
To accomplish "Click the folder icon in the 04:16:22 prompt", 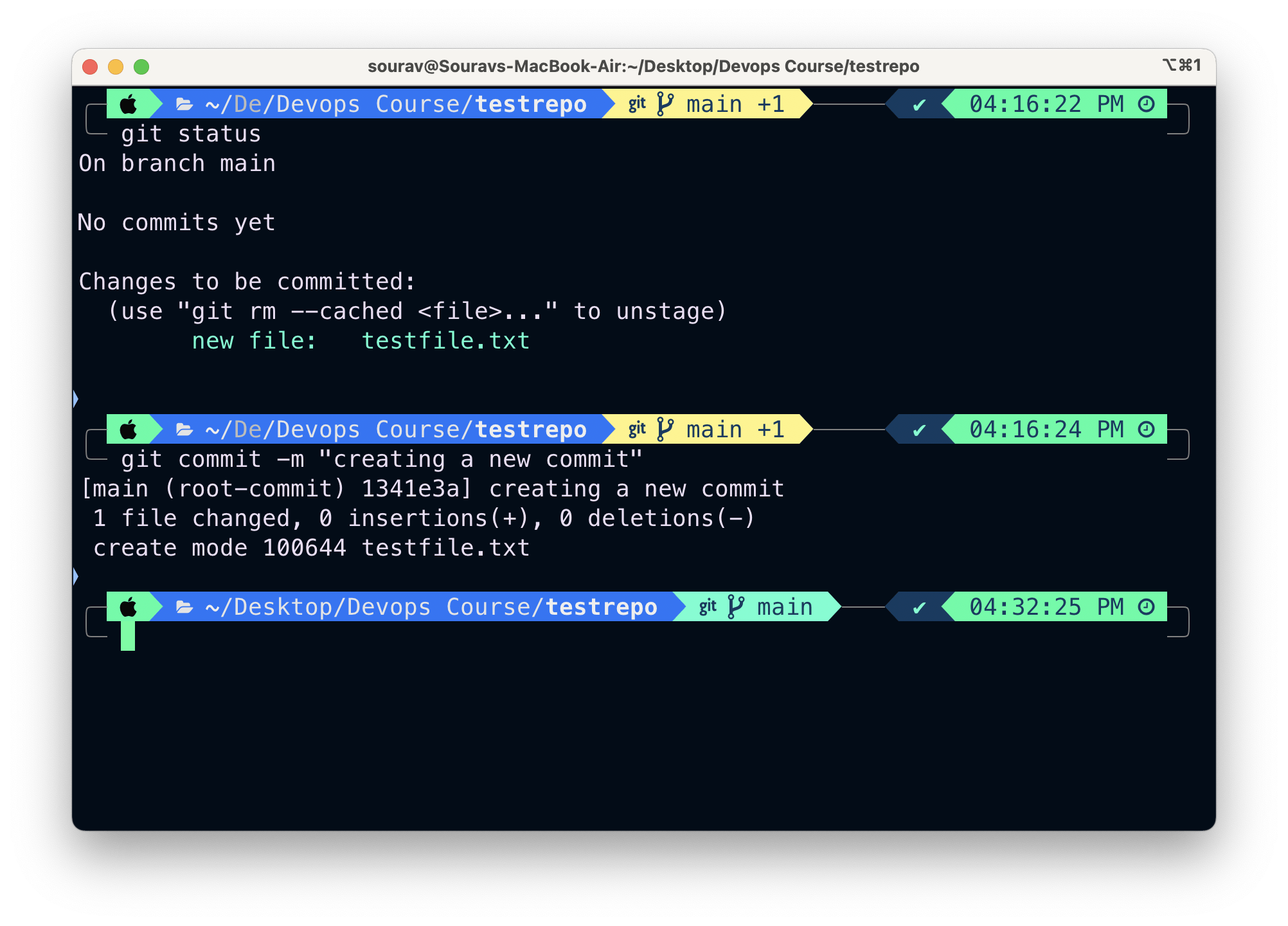I will [184, 104].
